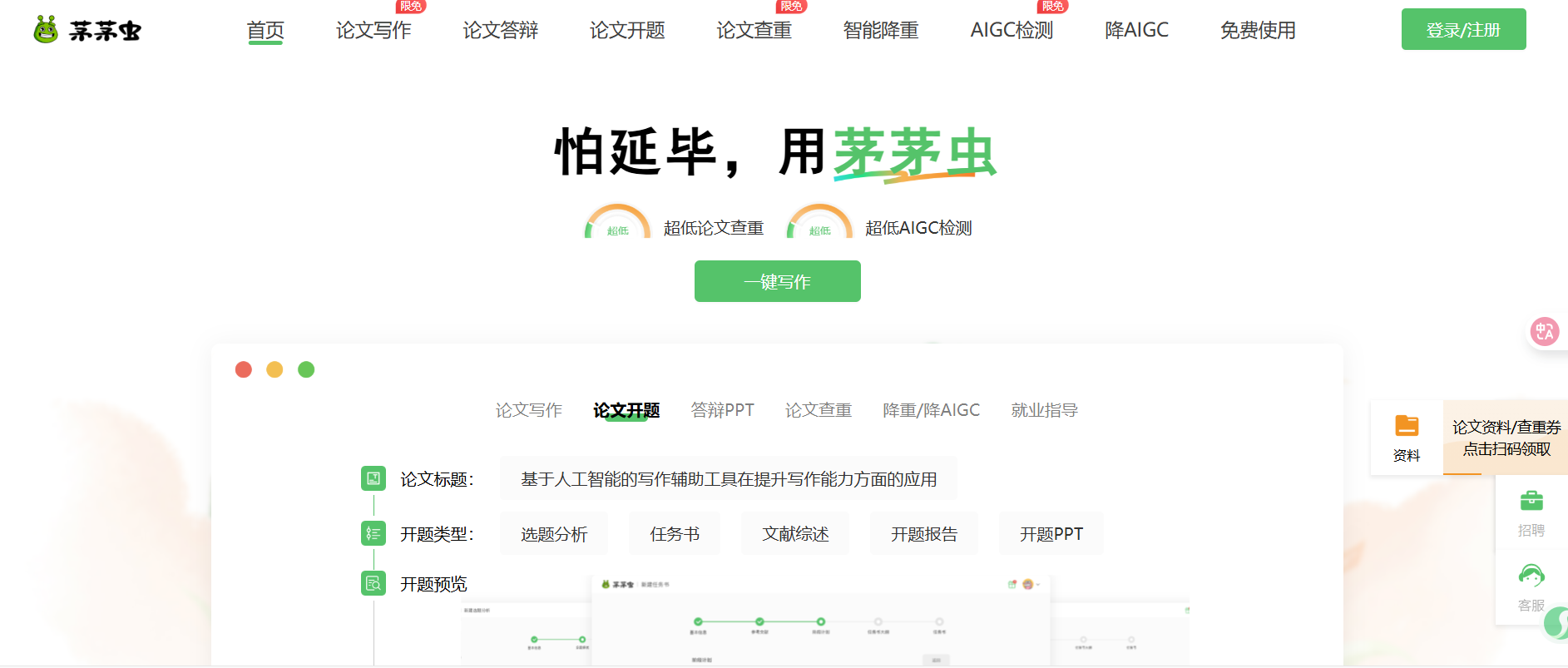Select the bold 论文开题 tab in demo panel
The width and height of the screenshot is (1568, 668).
pos(626,410)
